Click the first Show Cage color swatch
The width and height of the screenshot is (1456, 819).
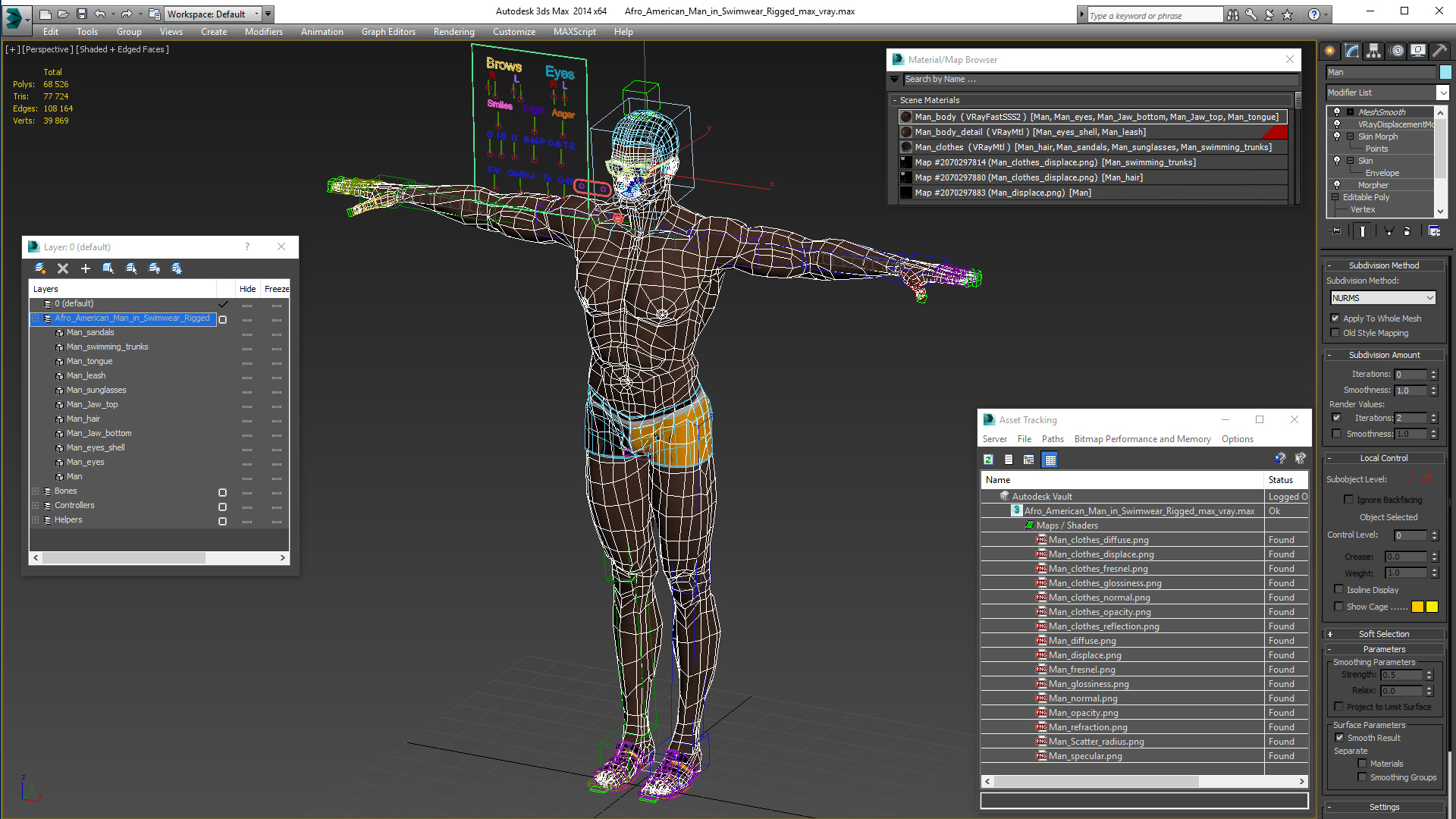coord(1417,607)
